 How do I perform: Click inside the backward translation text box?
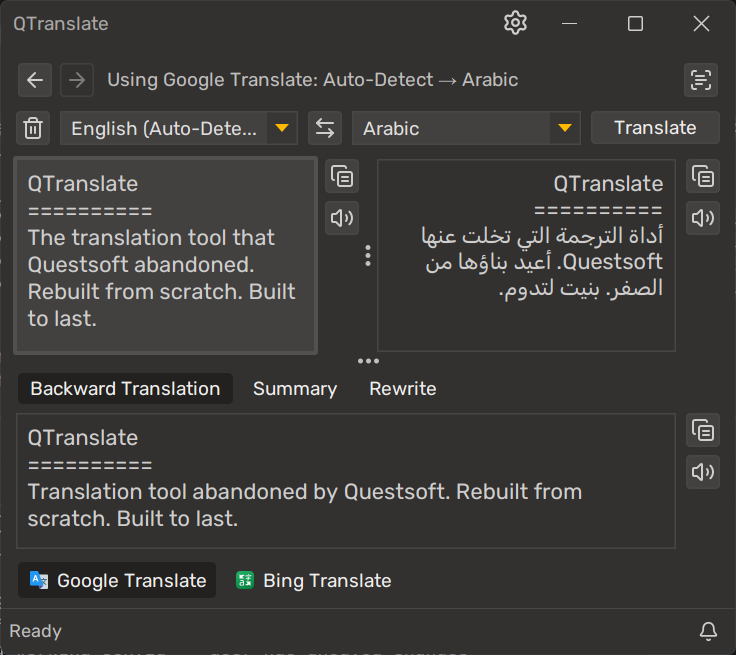coord(346,481)
